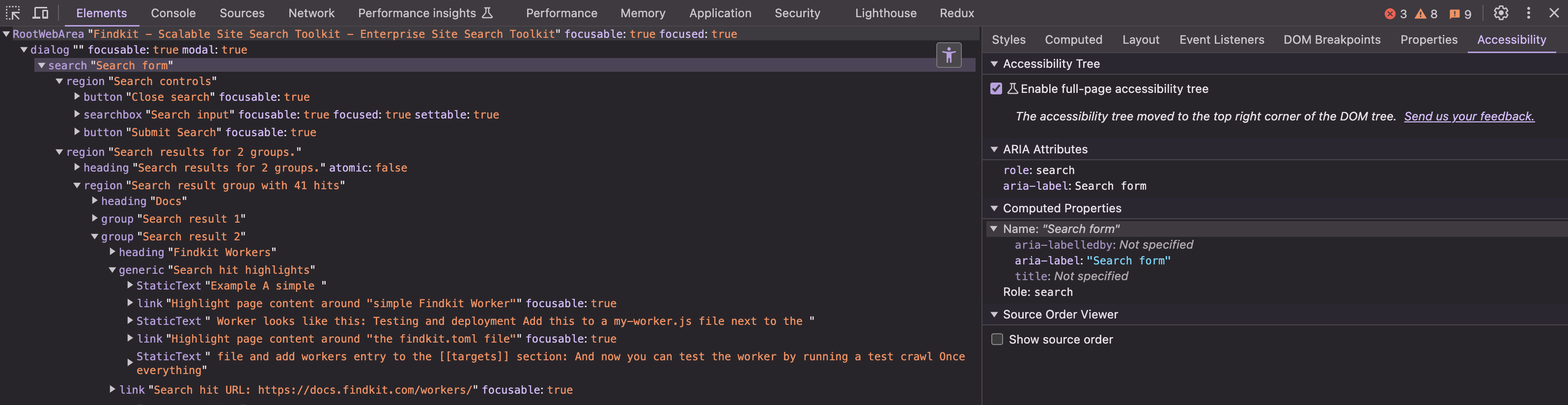Show the Event Listeners sidebar tab
1568x405 pixels.
(1221, 40)
